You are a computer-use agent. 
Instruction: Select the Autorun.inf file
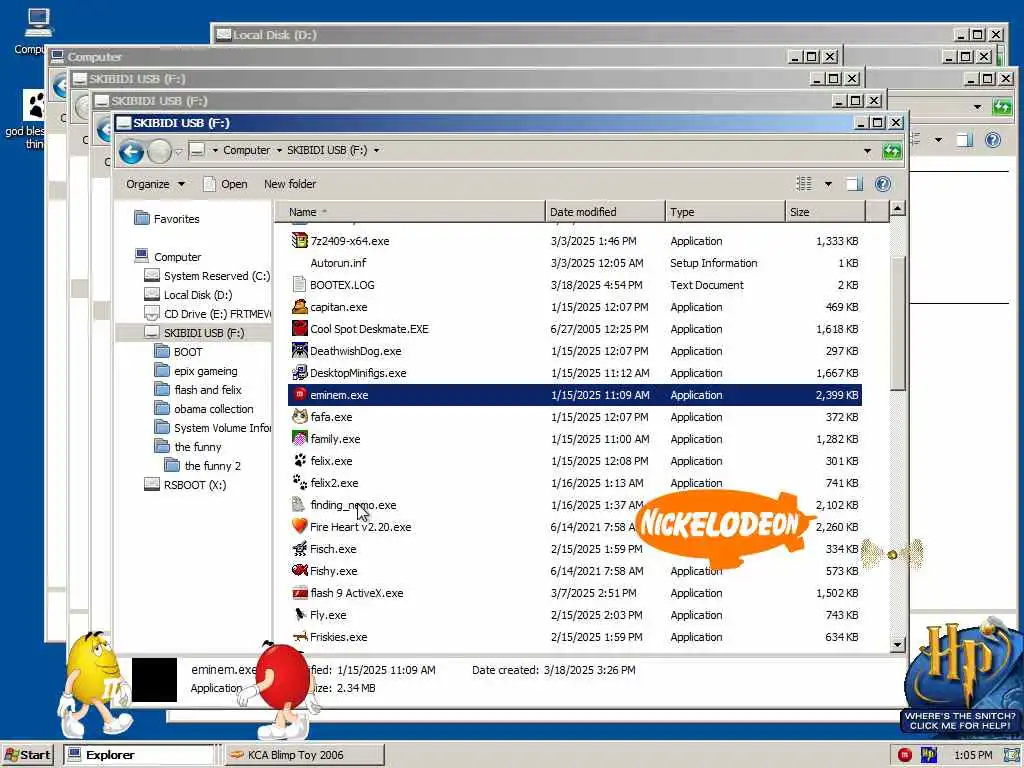pyautogui.click(x=575, y=263)
